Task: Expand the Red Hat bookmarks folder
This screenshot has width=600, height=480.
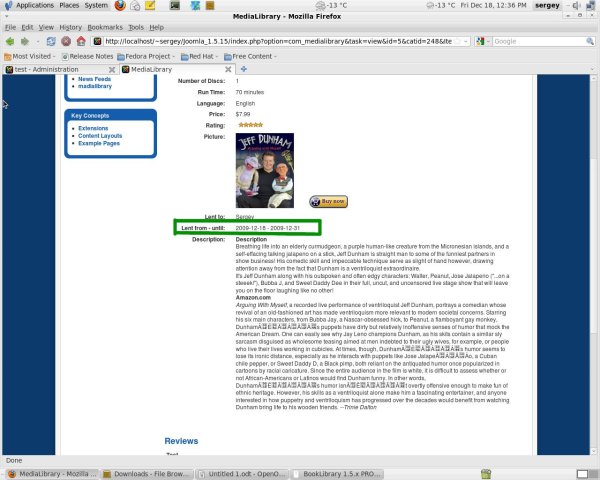Action: 199,56
